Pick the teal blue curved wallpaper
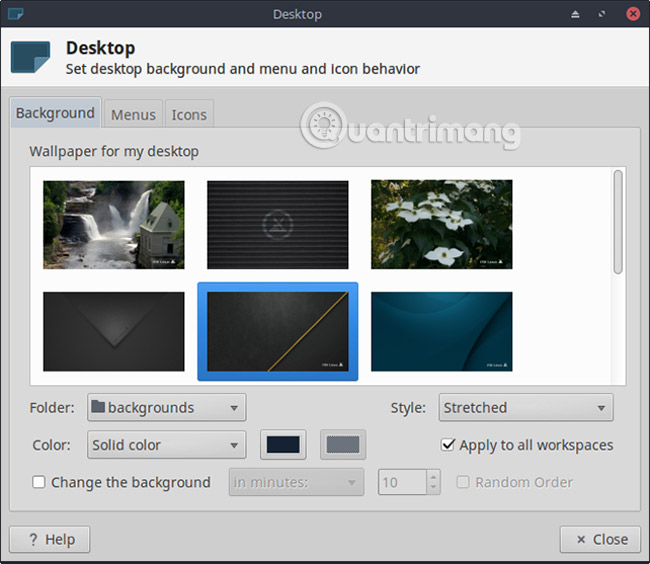The height and width of the screenshot is (564, 650). click(x=441, y=331)
